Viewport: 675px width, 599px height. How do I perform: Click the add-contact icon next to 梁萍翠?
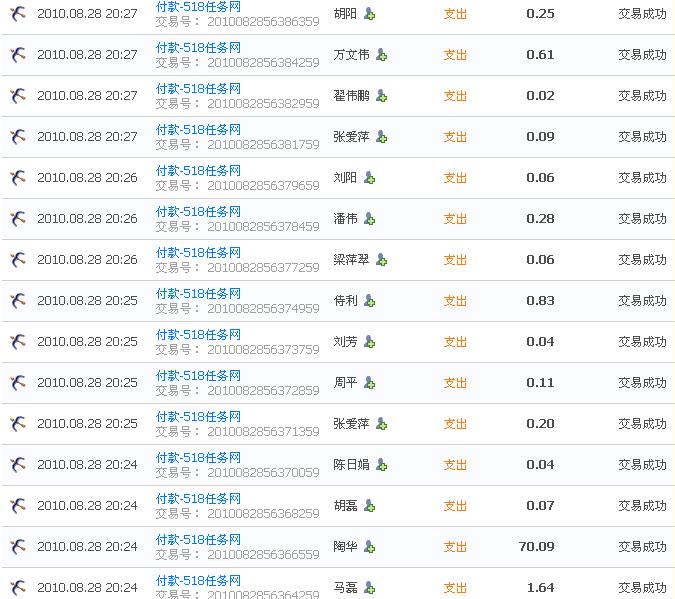381,260
